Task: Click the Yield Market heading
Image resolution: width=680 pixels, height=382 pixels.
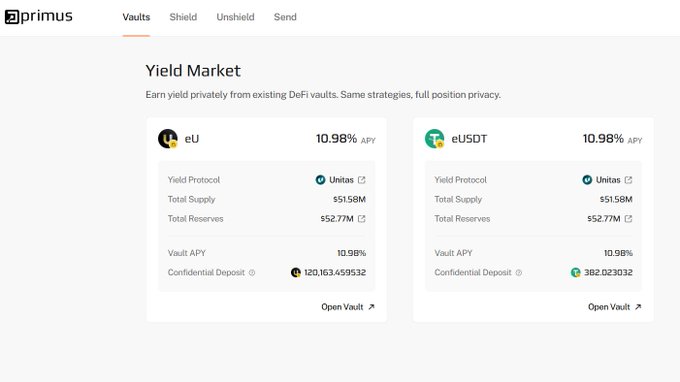Action: tap(193, 71)
